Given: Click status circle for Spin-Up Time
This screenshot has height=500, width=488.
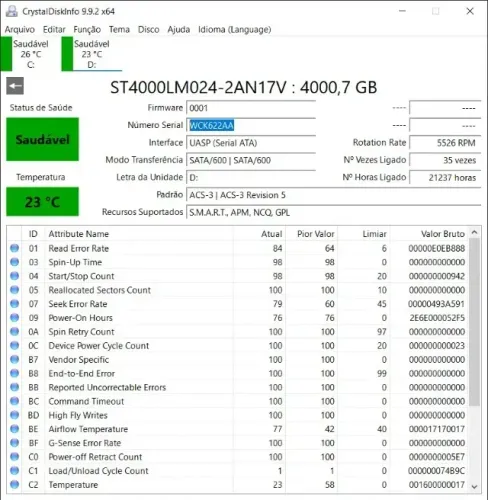Looking at the screenshot, I should [x=14, y=262].
